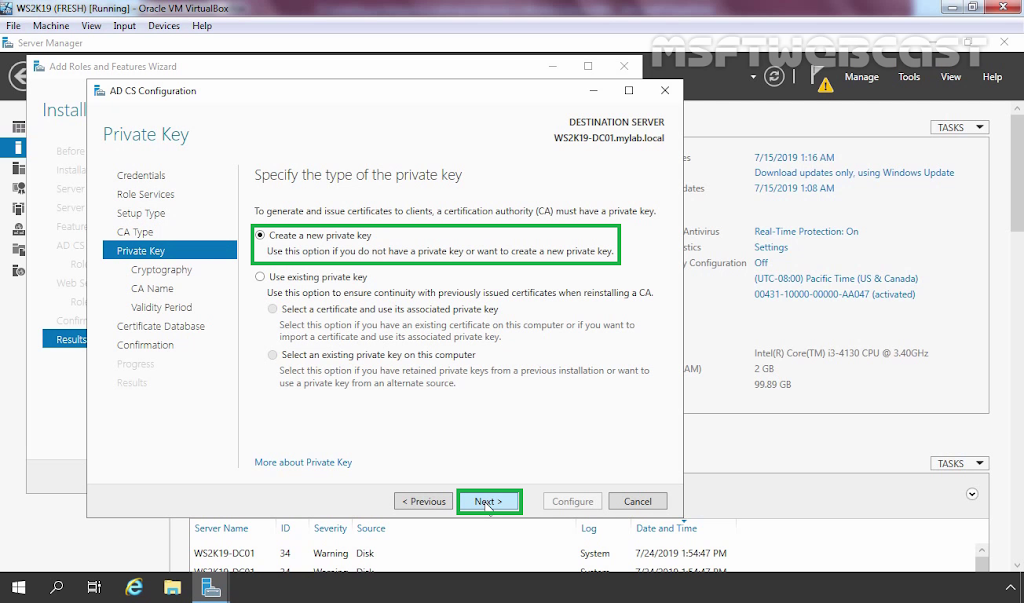This screenshot has width=1024, height=603.
Task: Choose Select an existing private key on this computer
Action: (x=272, y=355)
